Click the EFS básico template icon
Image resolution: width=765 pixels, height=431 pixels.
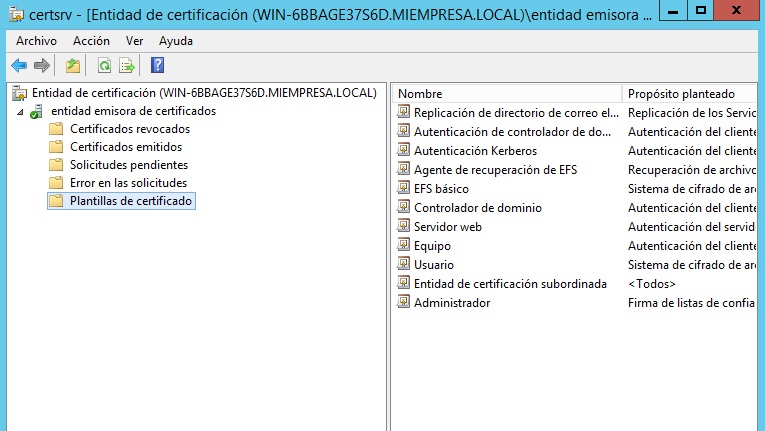click(x=404, y=189)
